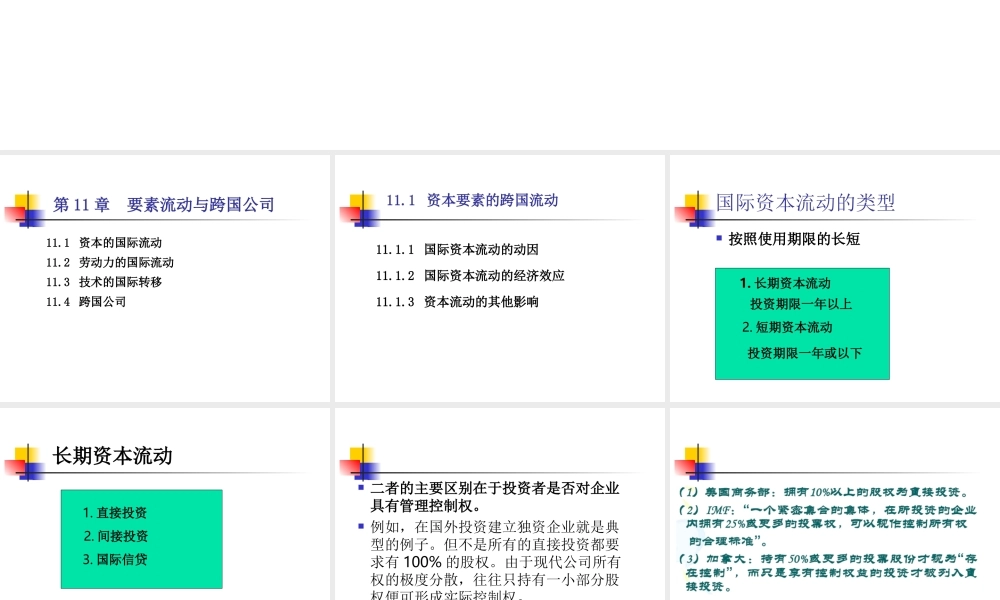Image resolution: width=1000 pixels, height=600 pixels.
Task: Click the green box containing 直接投资 list
Action: pyautogui.click(x=141, y=538)
